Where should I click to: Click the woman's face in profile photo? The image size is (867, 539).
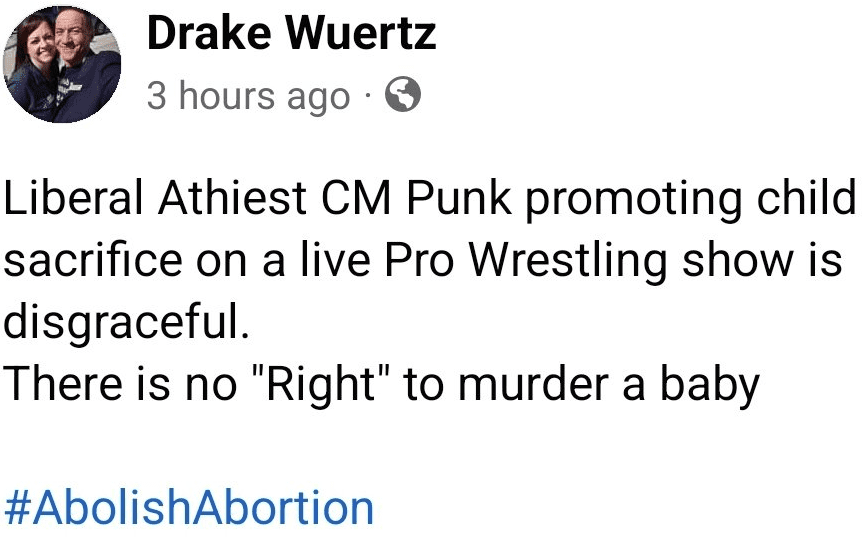42,52
